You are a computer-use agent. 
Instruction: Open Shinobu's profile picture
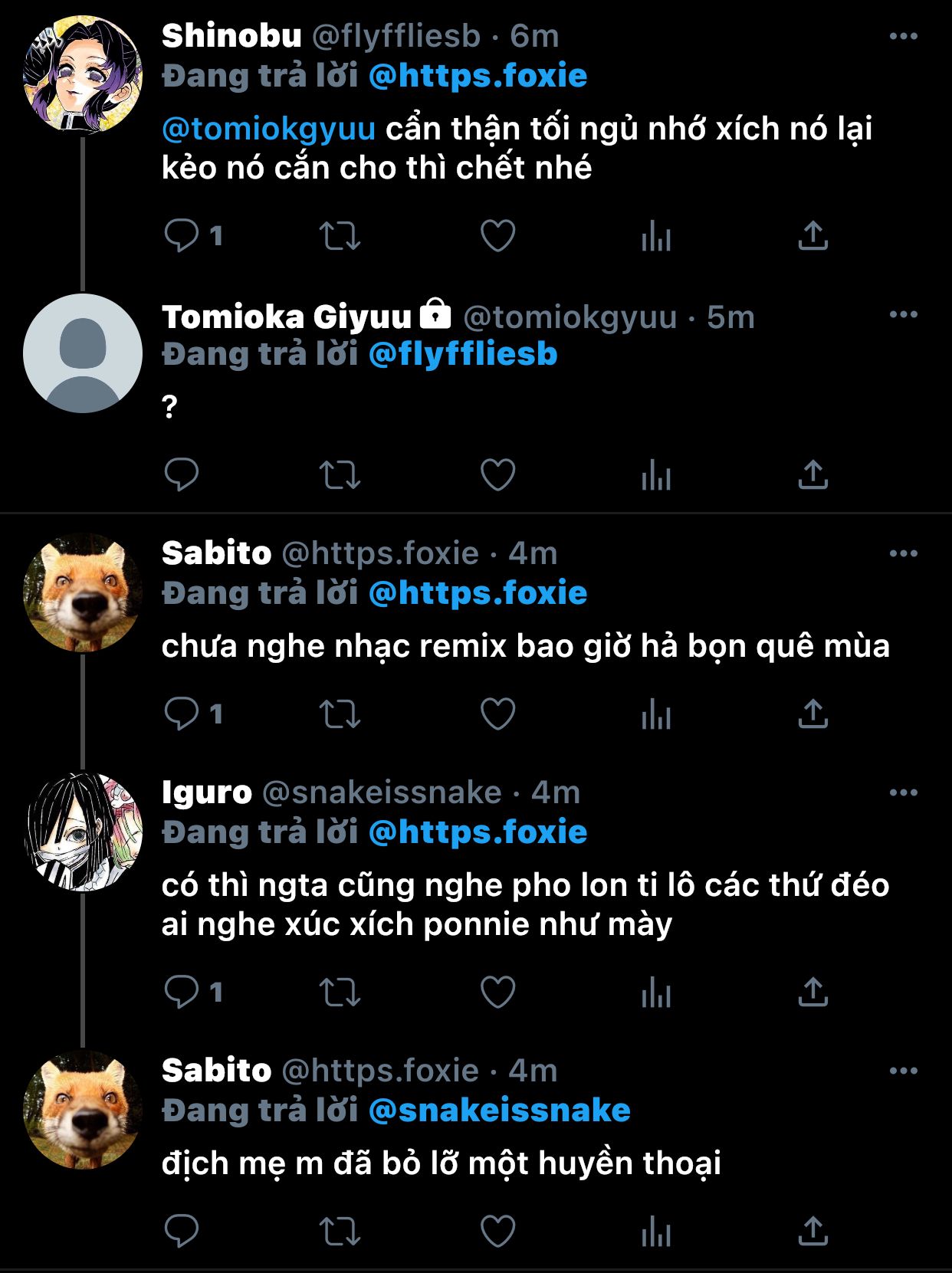[x=83, y=74]
